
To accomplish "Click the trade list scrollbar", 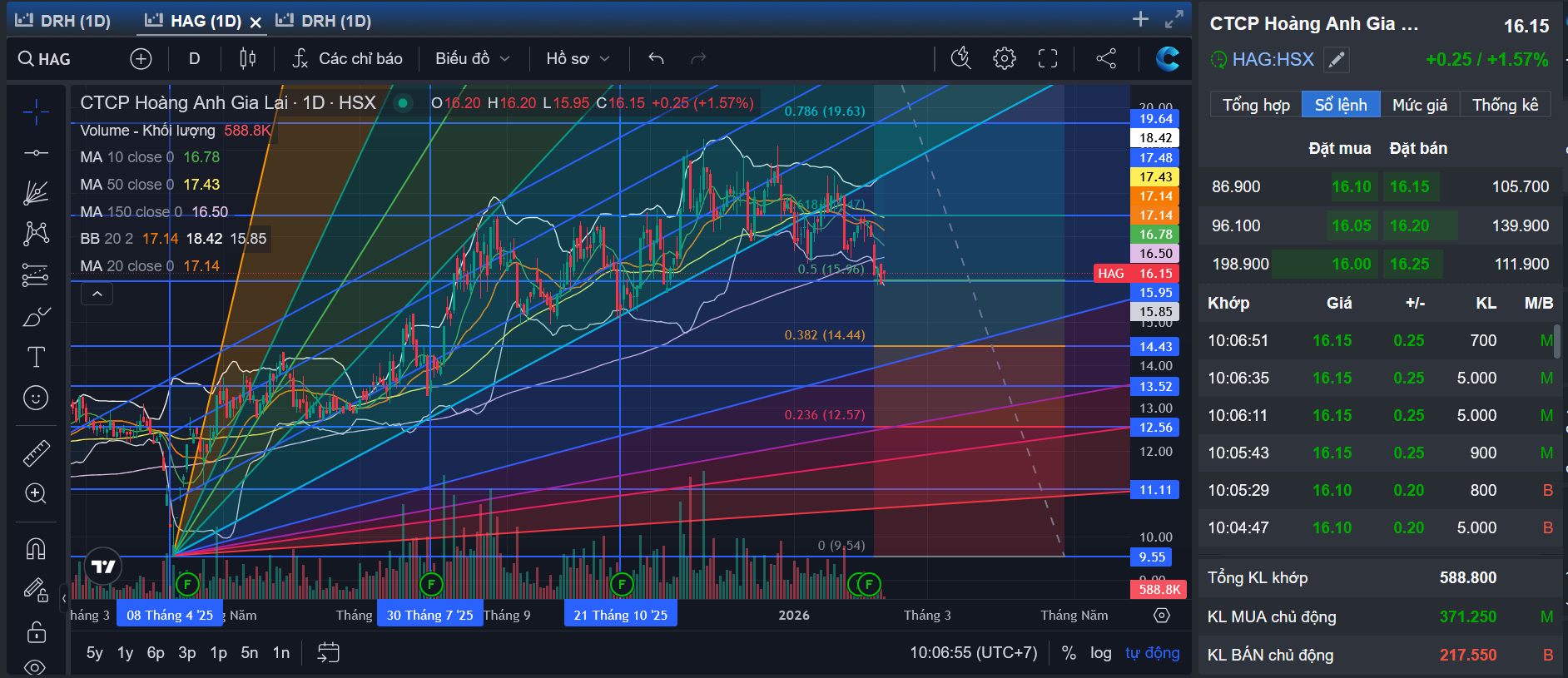I will click(x=1556, y=341).
